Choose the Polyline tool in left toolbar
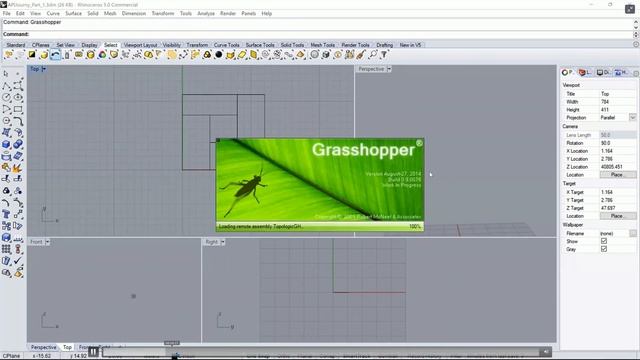 6,86
